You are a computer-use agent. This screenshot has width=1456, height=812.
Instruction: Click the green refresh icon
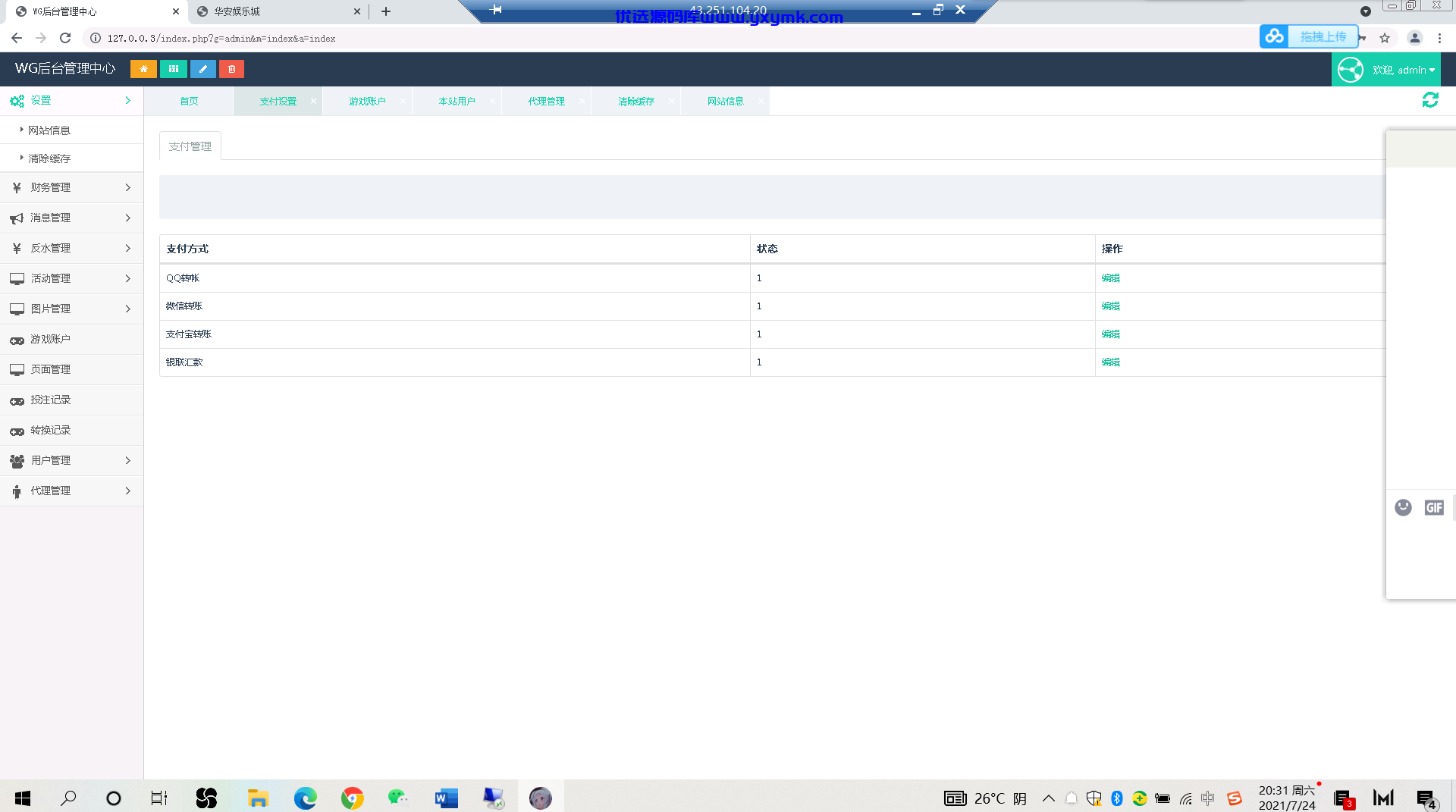point(1430,100)
